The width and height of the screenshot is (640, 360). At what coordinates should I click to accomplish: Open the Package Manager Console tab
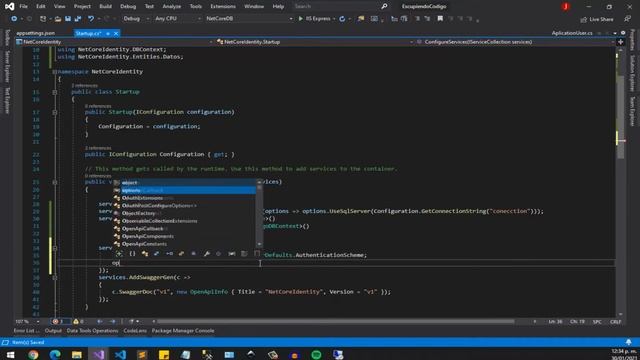183,331
